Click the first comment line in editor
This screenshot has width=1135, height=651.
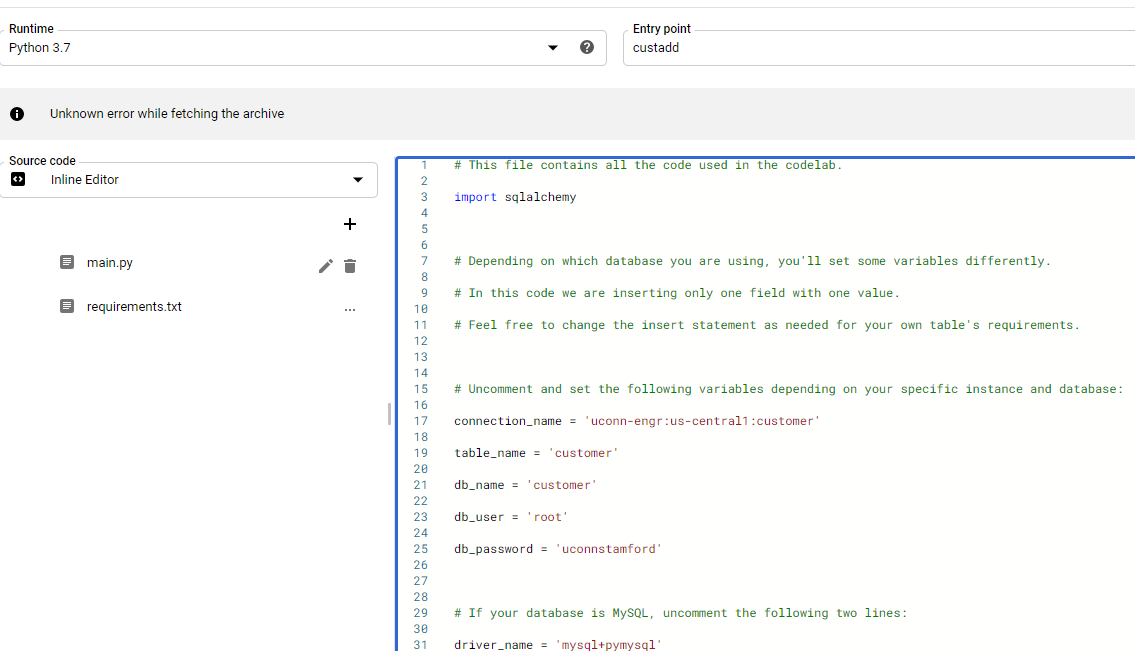(x=648, y=165)
